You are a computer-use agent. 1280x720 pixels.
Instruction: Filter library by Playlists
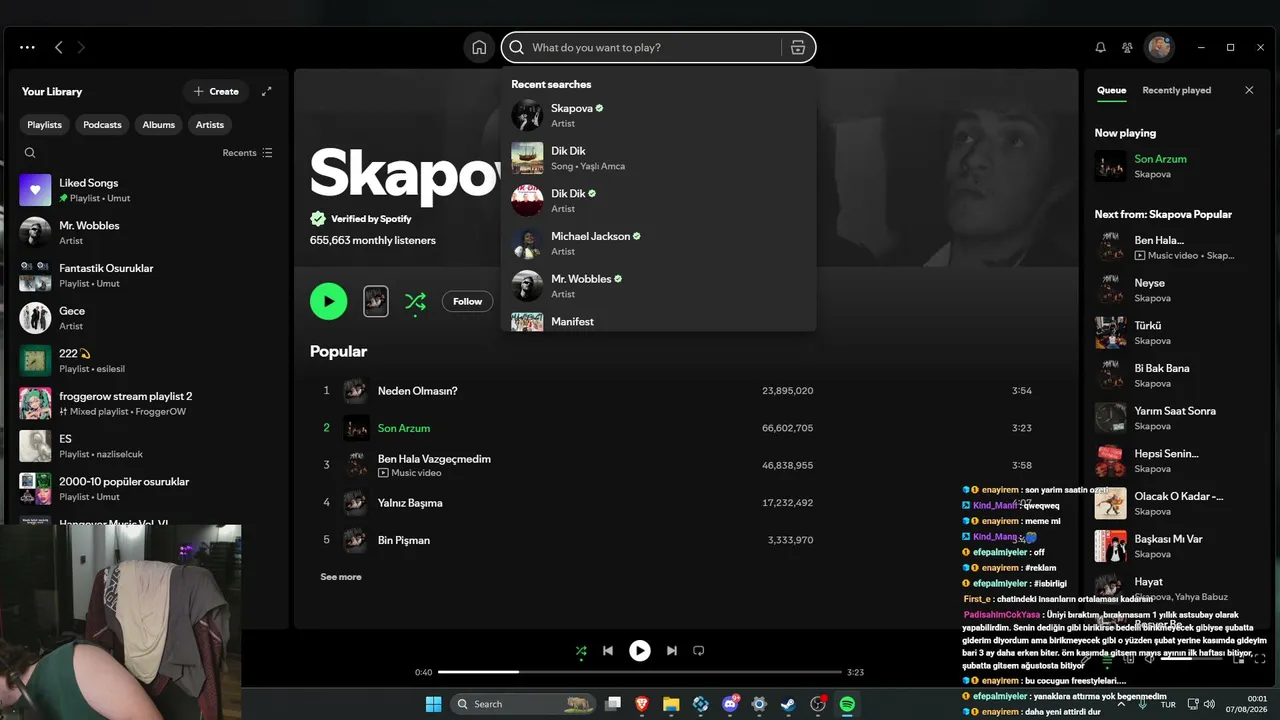tap(44, 125)
